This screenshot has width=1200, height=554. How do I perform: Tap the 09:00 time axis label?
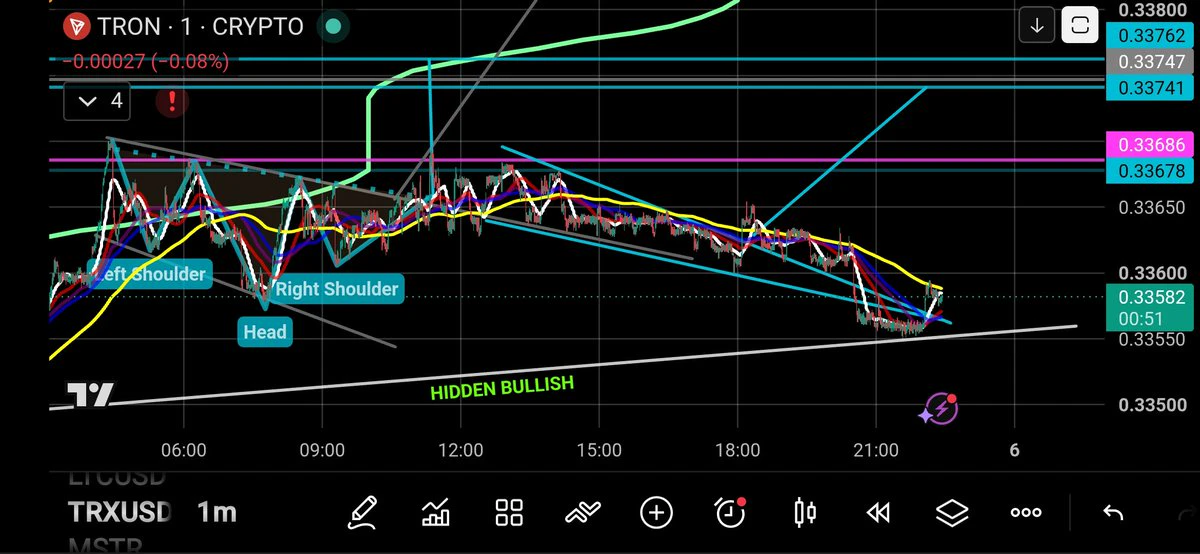[x=323, y=450]
